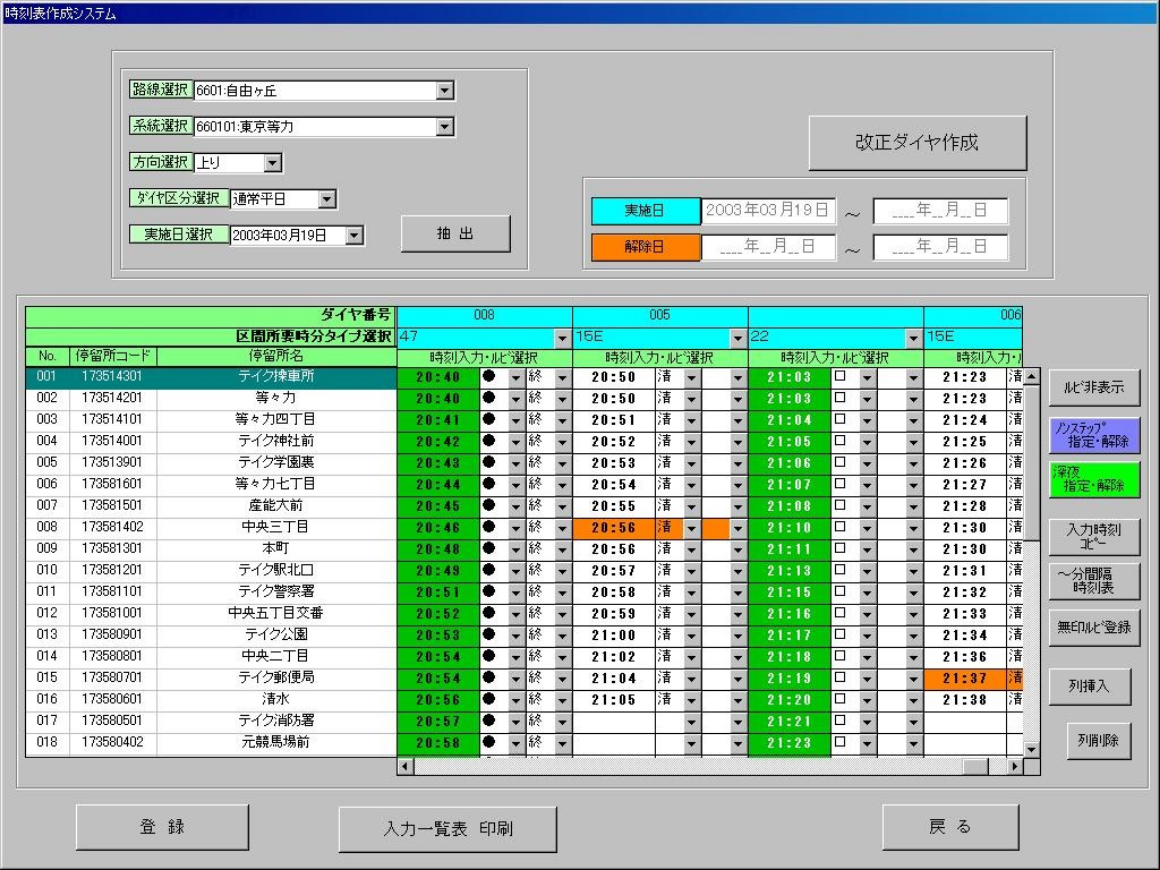This screenshot has height=870, width=1160.
Task: Click the stop code 173581601
Action: pyautogui.click(x=112, y=484)
